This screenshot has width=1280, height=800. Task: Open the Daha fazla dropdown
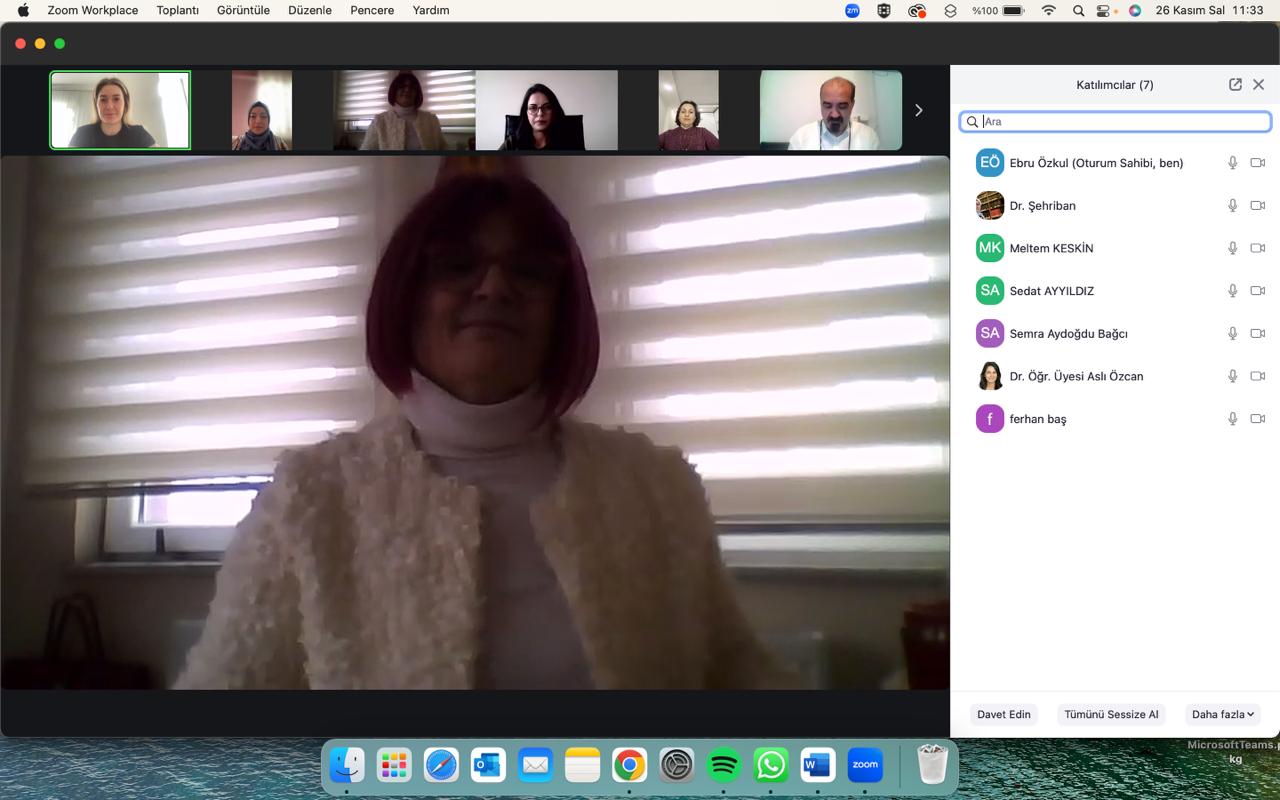point(1222,714)
